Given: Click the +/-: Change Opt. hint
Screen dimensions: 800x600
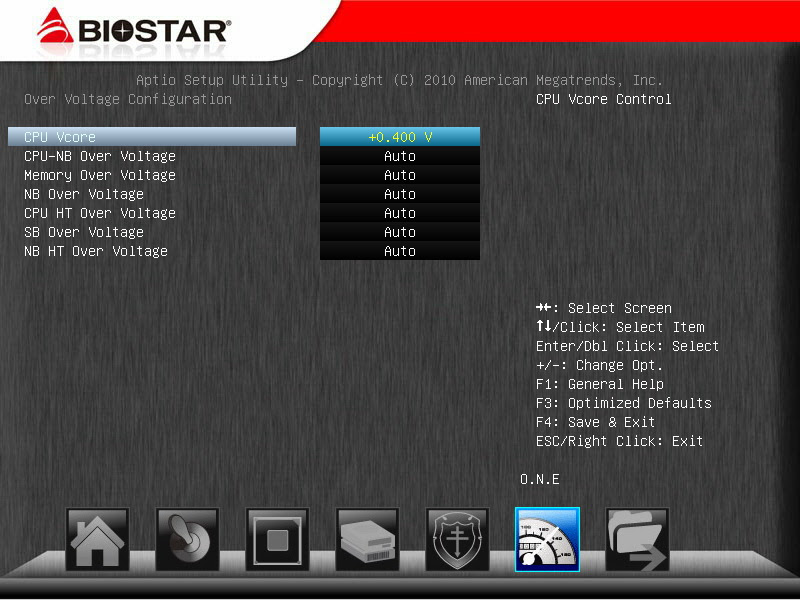Looking at the screenshot, I should pos(599,365).
